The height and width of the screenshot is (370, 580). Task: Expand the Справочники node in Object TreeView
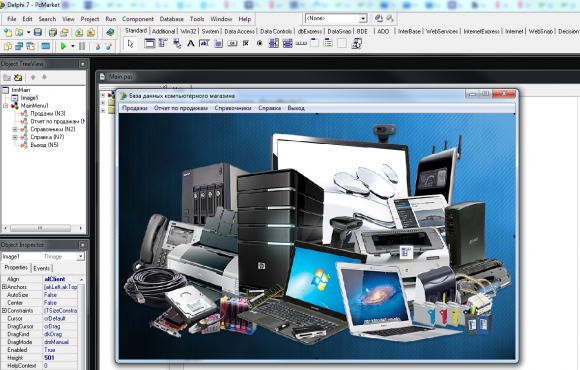[x=15, y=129]
